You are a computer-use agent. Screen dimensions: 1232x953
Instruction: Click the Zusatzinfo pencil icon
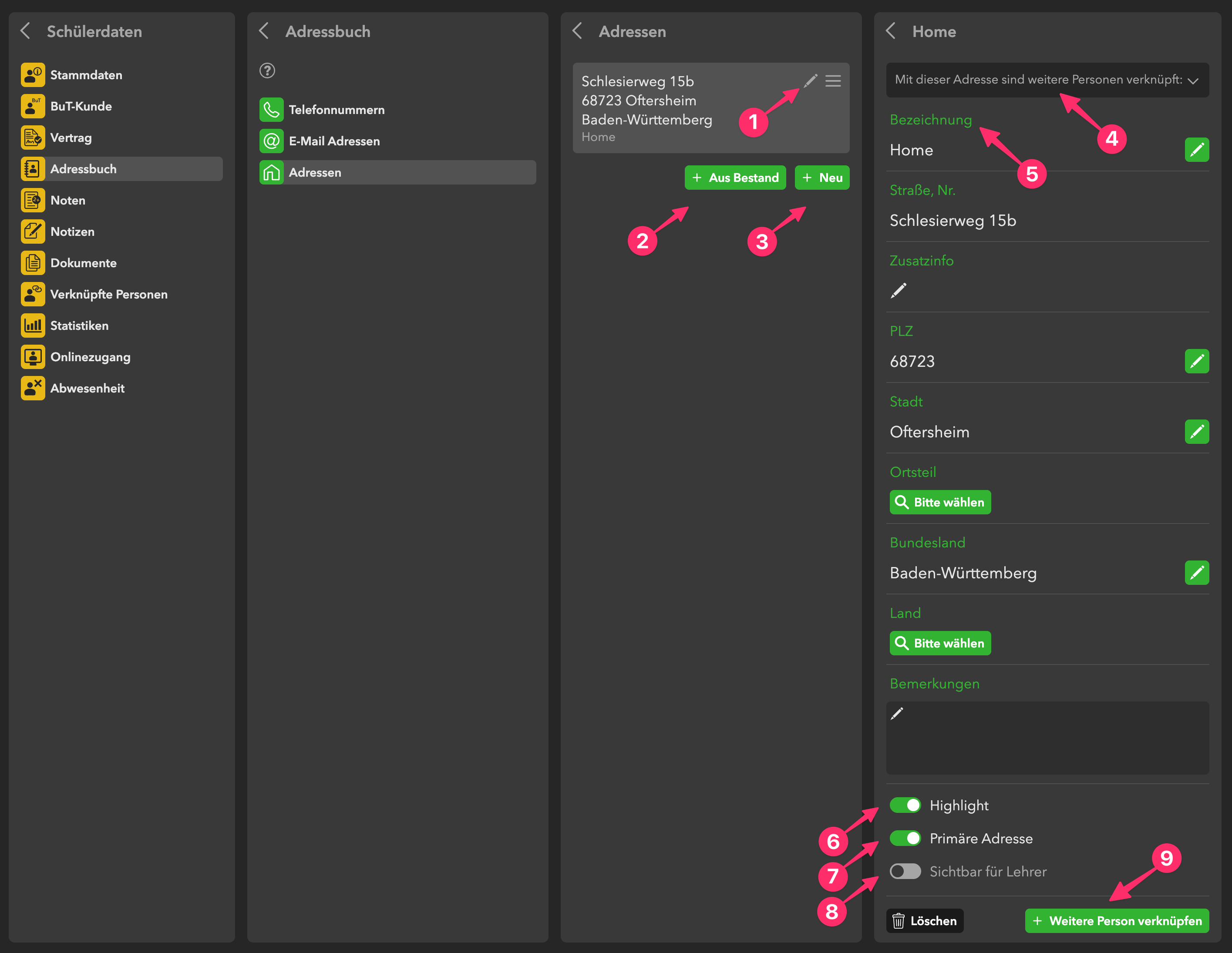click(899, 290)
